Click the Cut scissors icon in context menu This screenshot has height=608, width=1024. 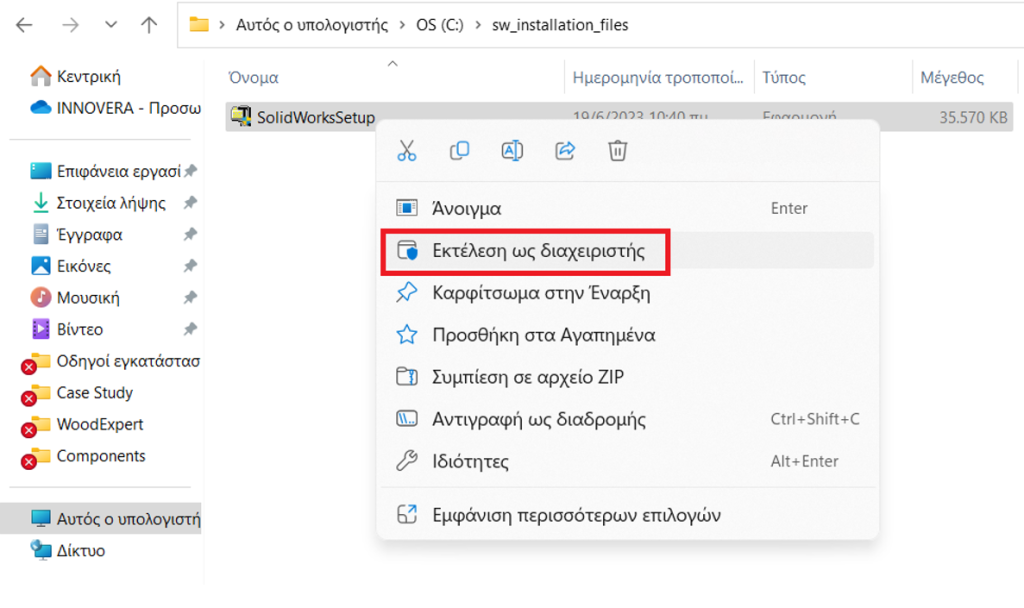(x=406, y=151)
